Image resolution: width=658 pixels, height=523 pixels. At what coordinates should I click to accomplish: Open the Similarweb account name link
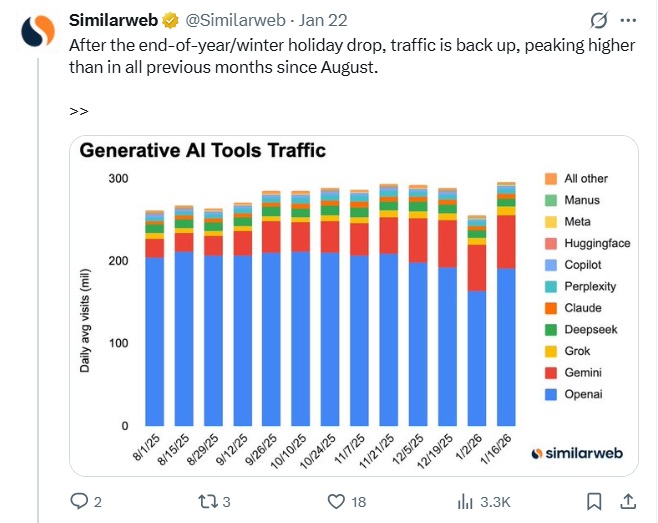coord(111,20)
